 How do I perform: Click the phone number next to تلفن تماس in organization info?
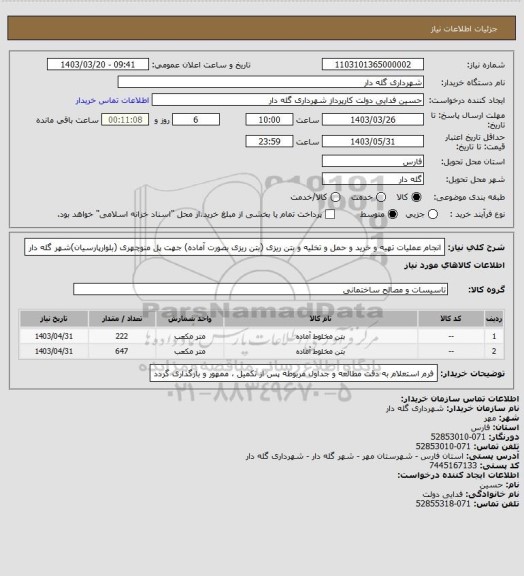443,446
